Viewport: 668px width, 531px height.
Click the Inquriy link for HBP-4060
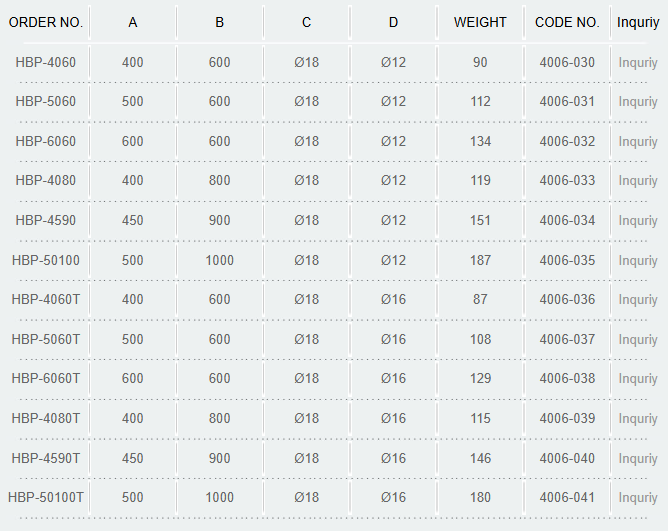click(638, 63)
